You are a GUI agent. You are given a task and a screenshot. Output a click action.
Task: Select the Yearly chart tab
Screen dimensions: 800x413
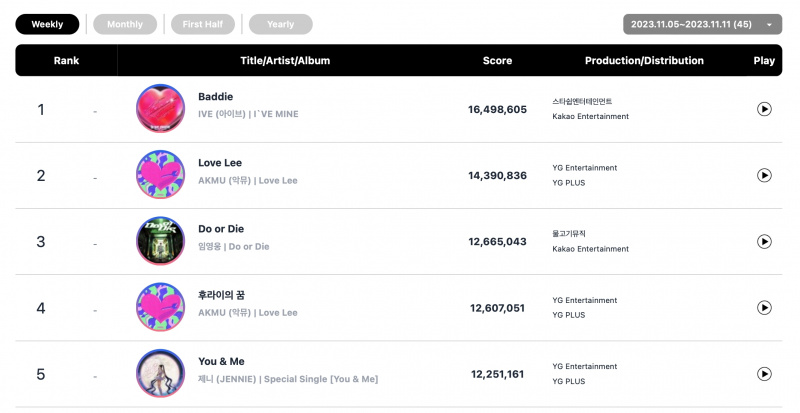pyautogui.click(x=281, y=24)
